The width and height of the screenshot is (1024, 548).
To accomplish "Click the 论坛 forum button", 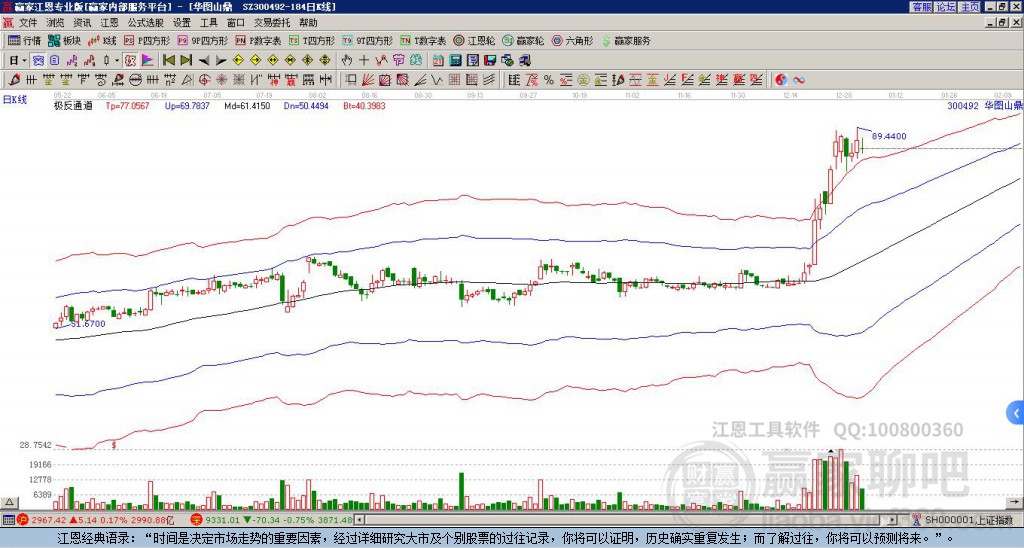I will (x=945, y=7).
